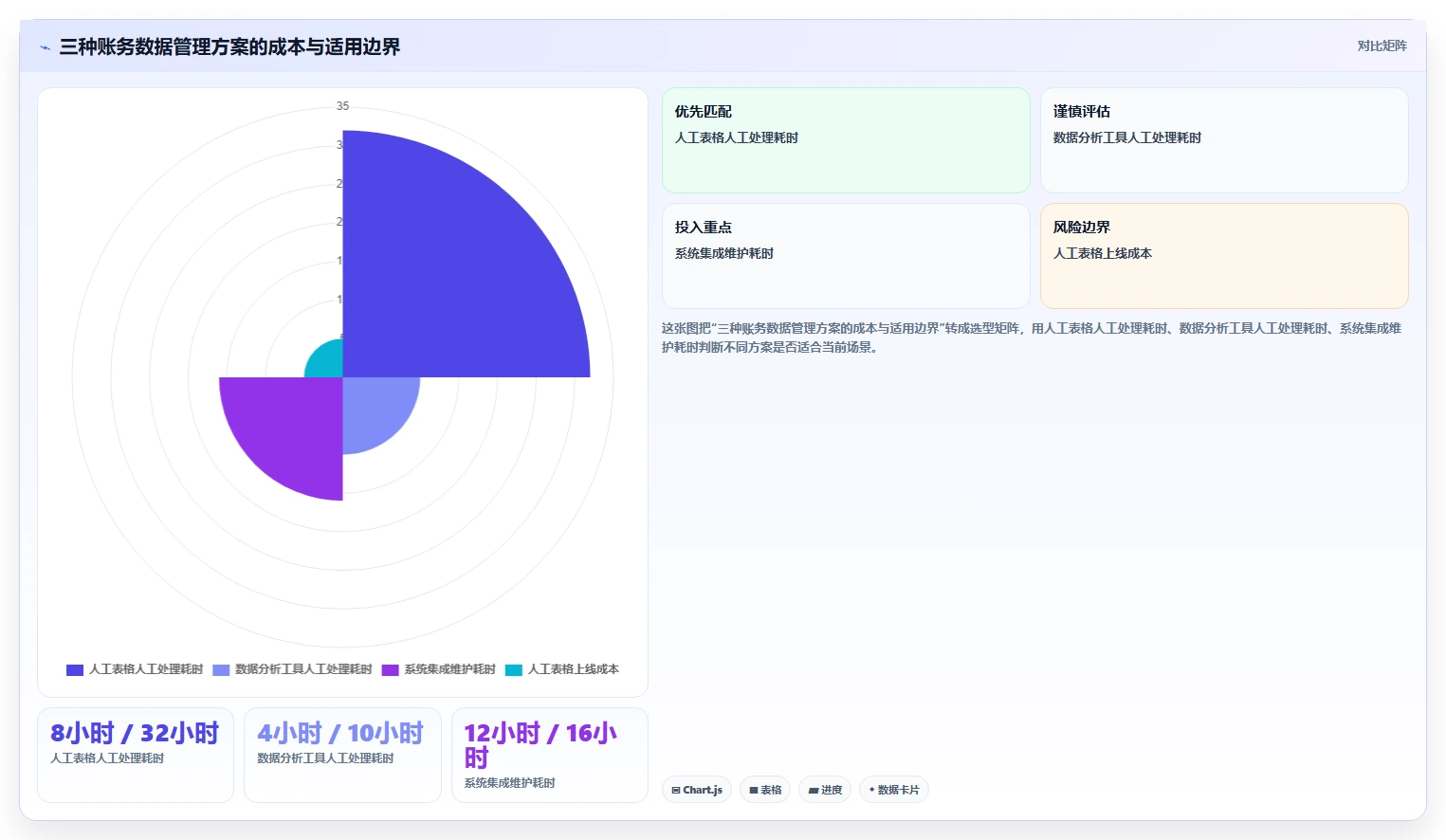Select the light blue 数据分析工具 chart segment
This screenshot has width=1446, height=840.
coord(375,410)
